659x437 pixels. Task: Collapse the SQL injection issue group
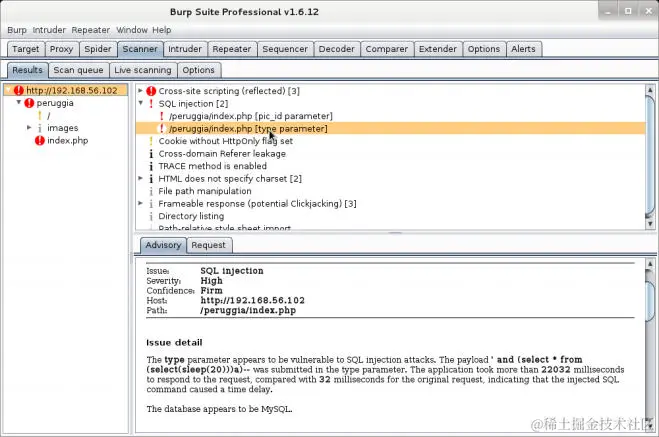[x=140, y=103]
